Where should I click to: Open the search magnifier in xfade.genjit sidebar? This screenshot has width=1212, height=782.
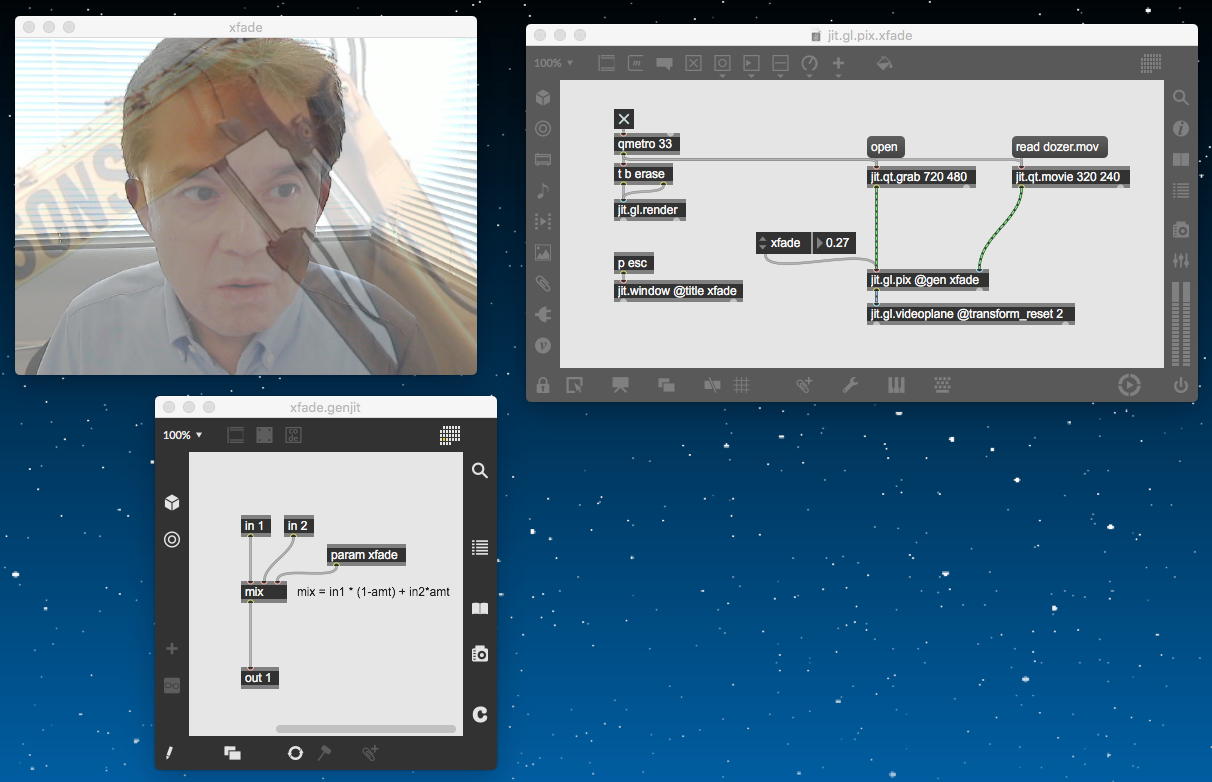click(480, 470)
